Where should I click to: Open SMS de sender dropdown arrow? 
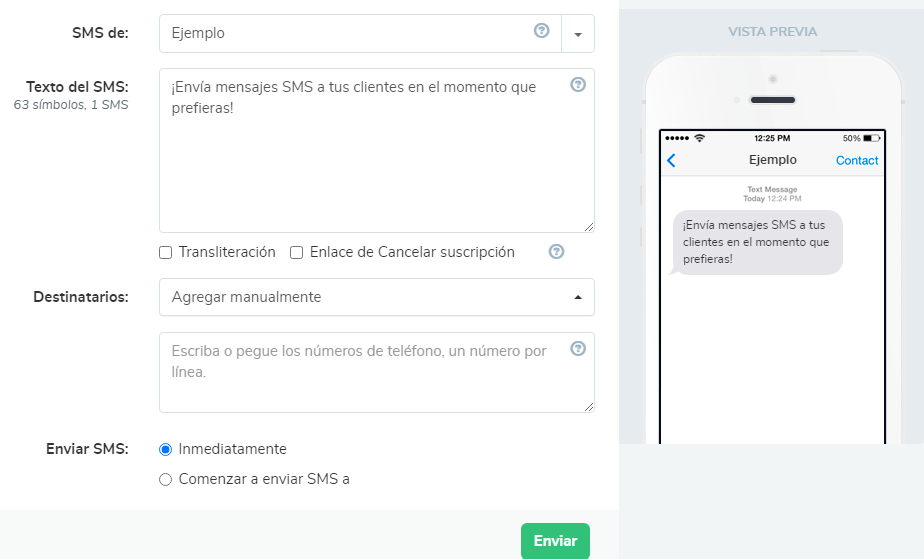click(578, 34)
